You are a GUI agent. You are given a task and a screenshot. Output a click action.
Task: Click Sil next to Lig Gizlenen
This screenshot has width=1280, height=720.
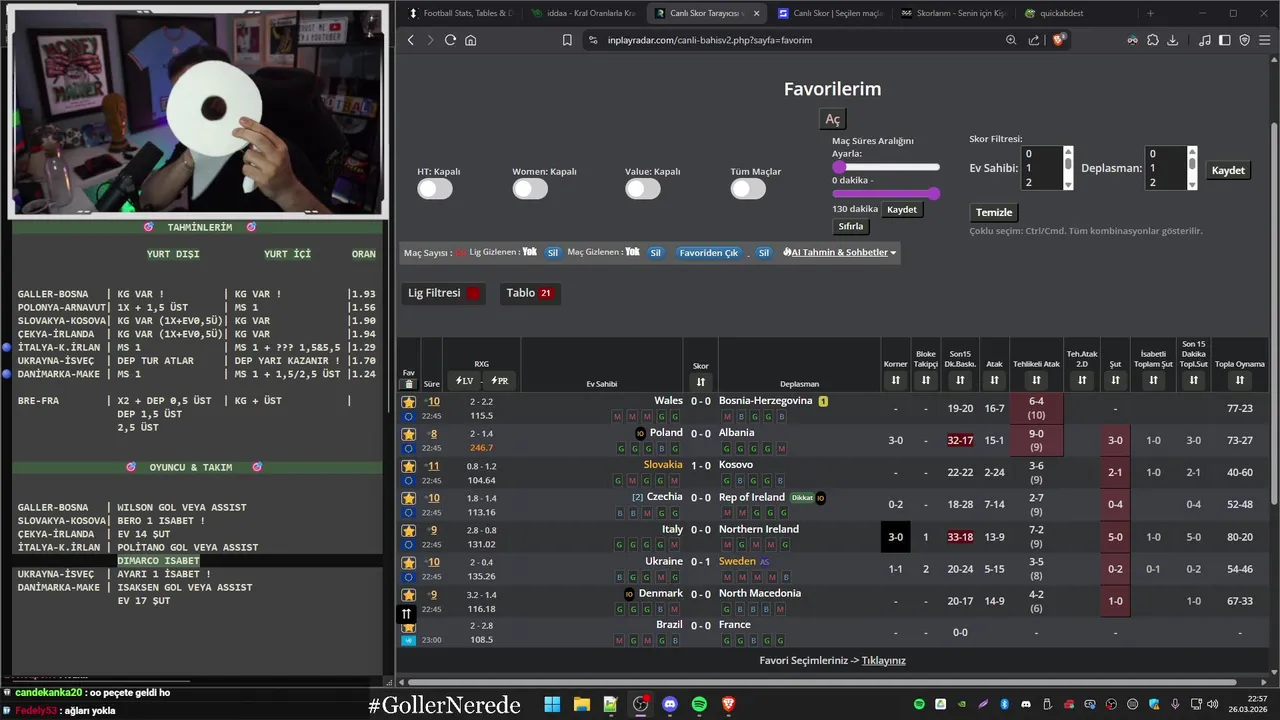pos(552,253)
